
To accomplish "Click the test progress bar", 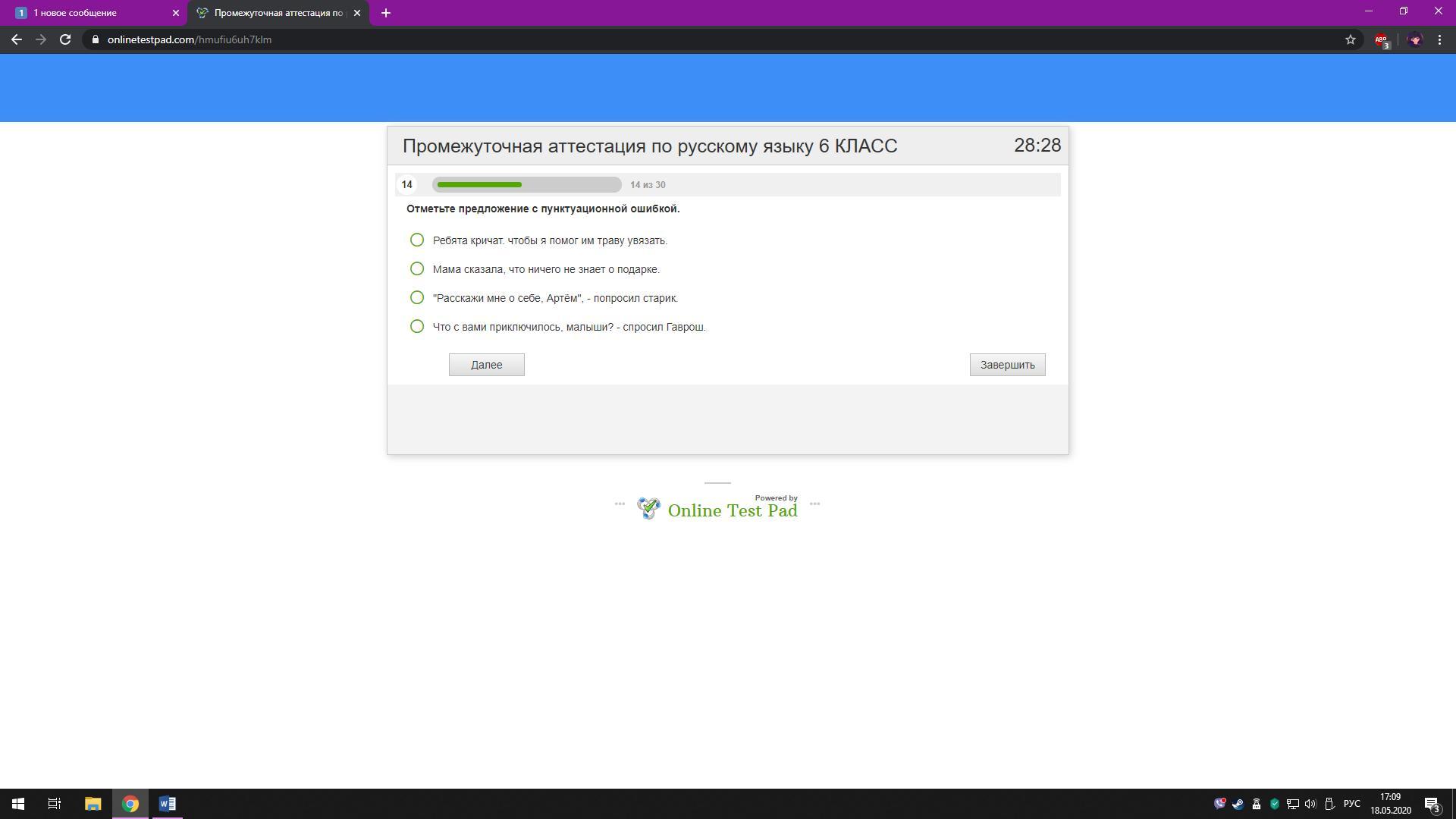I will click(x=526, y=185).
